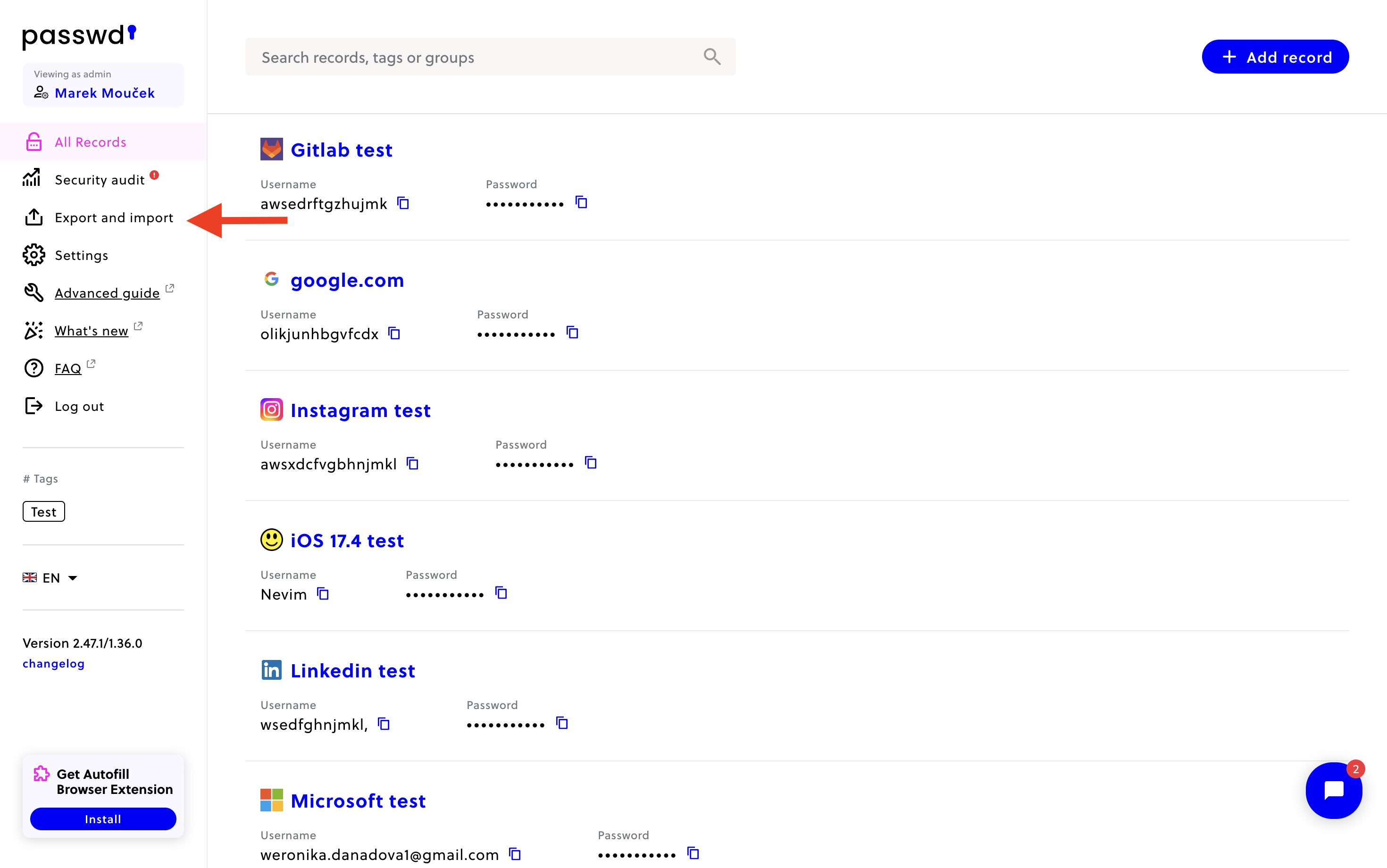Click All Records menu item

pyautogui.click(x=90, y=141)
